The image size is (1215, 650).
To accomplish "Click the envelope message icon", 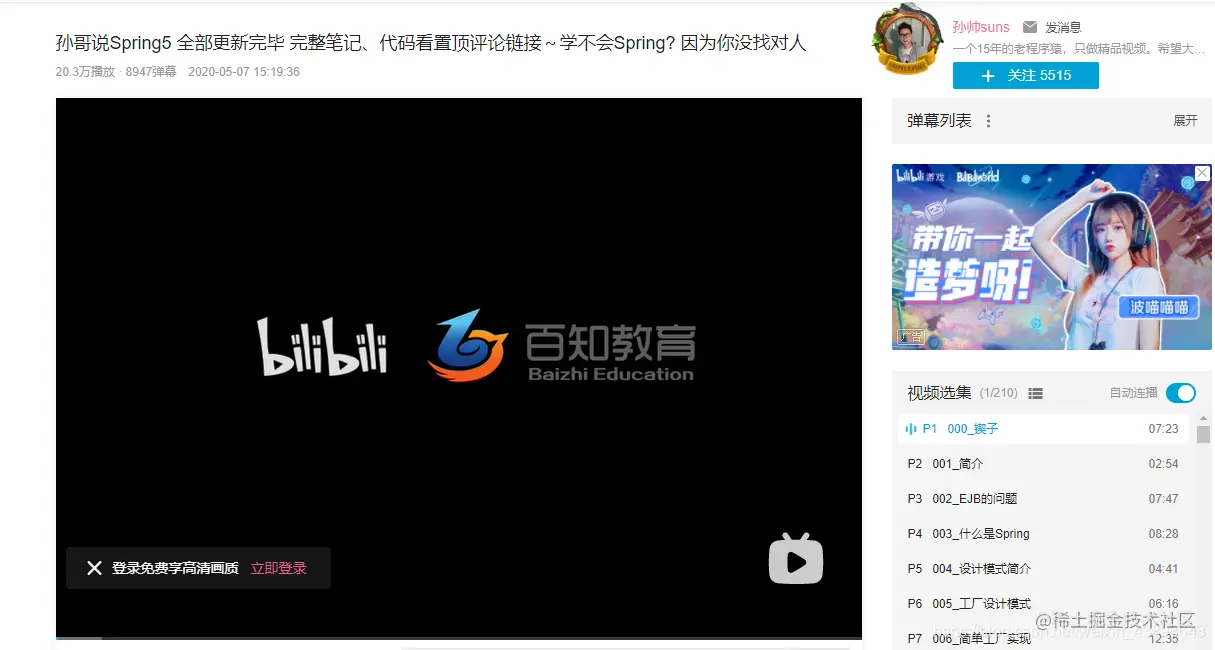I will pyautogui.click(x=1030, y=27).
